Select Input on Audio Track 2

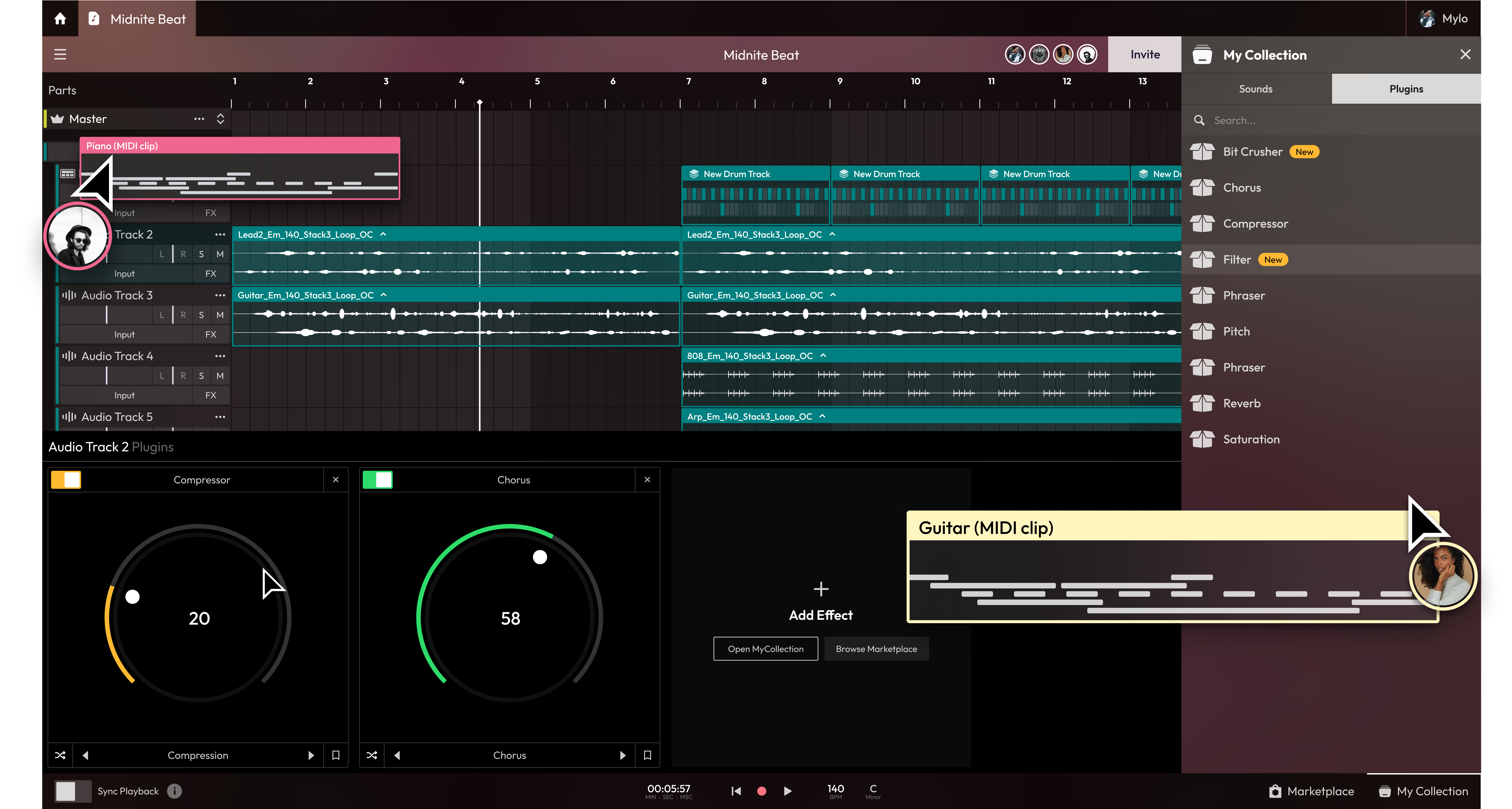click(x=124, y=274)
